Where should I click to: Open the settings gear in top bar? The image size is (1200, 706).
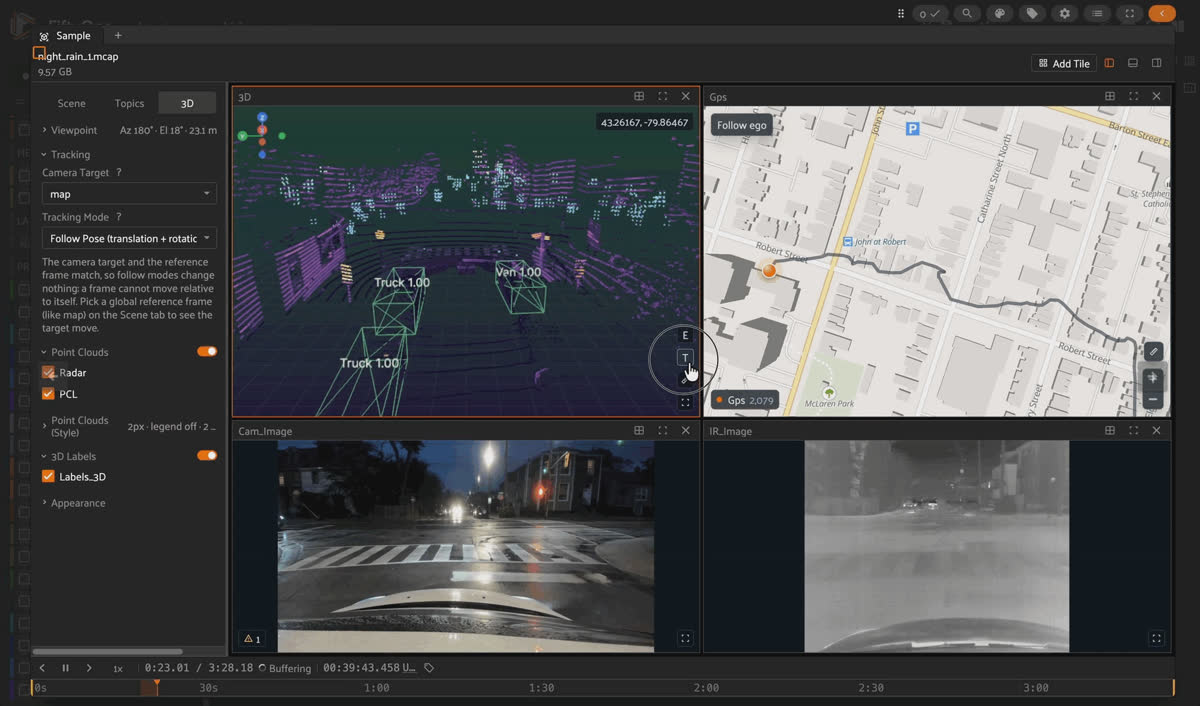click(1065, 14)
